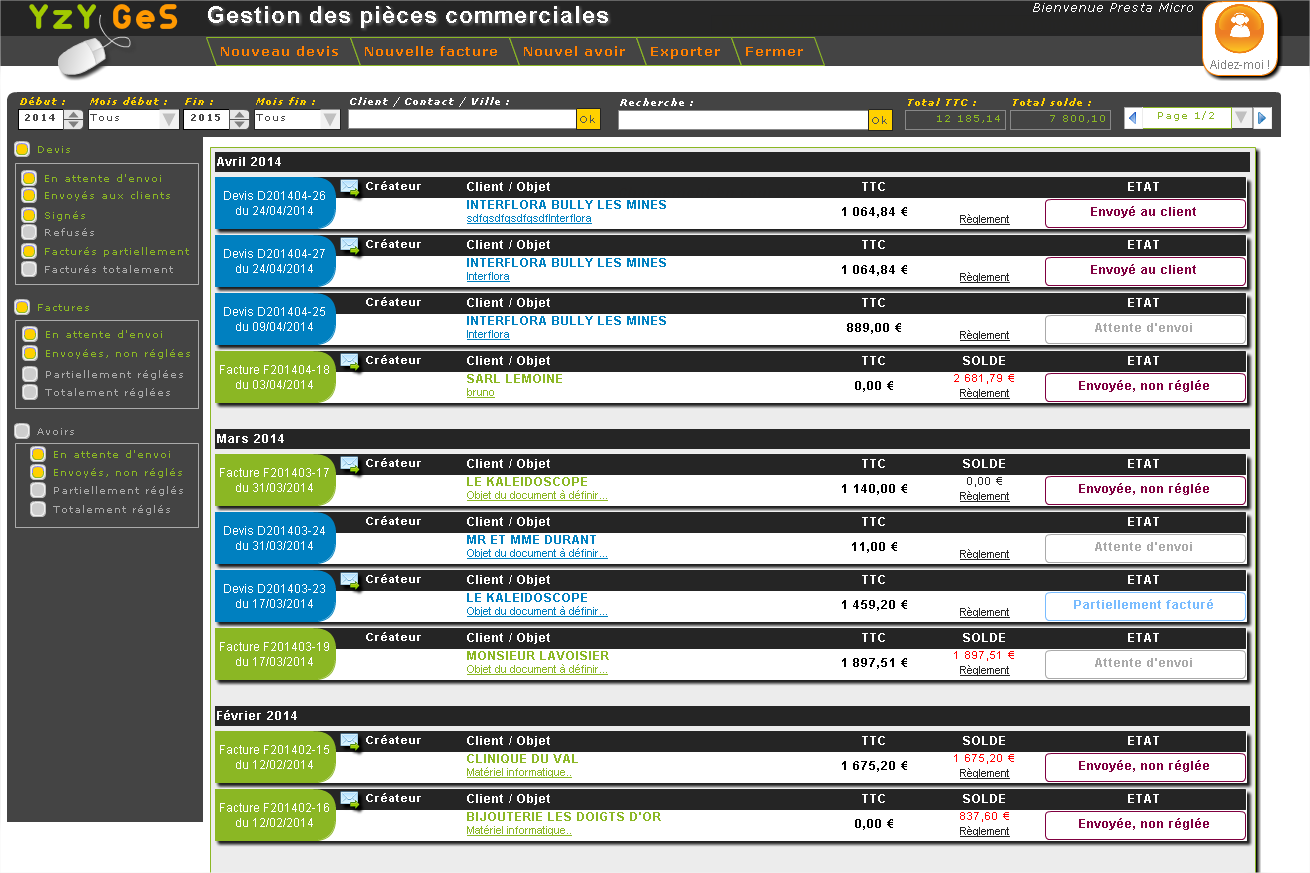Viewport: 1310px width, 873px height.
Task: Toggle Devis 'En attente d'envoi' filter
Action: click(29, 178)
